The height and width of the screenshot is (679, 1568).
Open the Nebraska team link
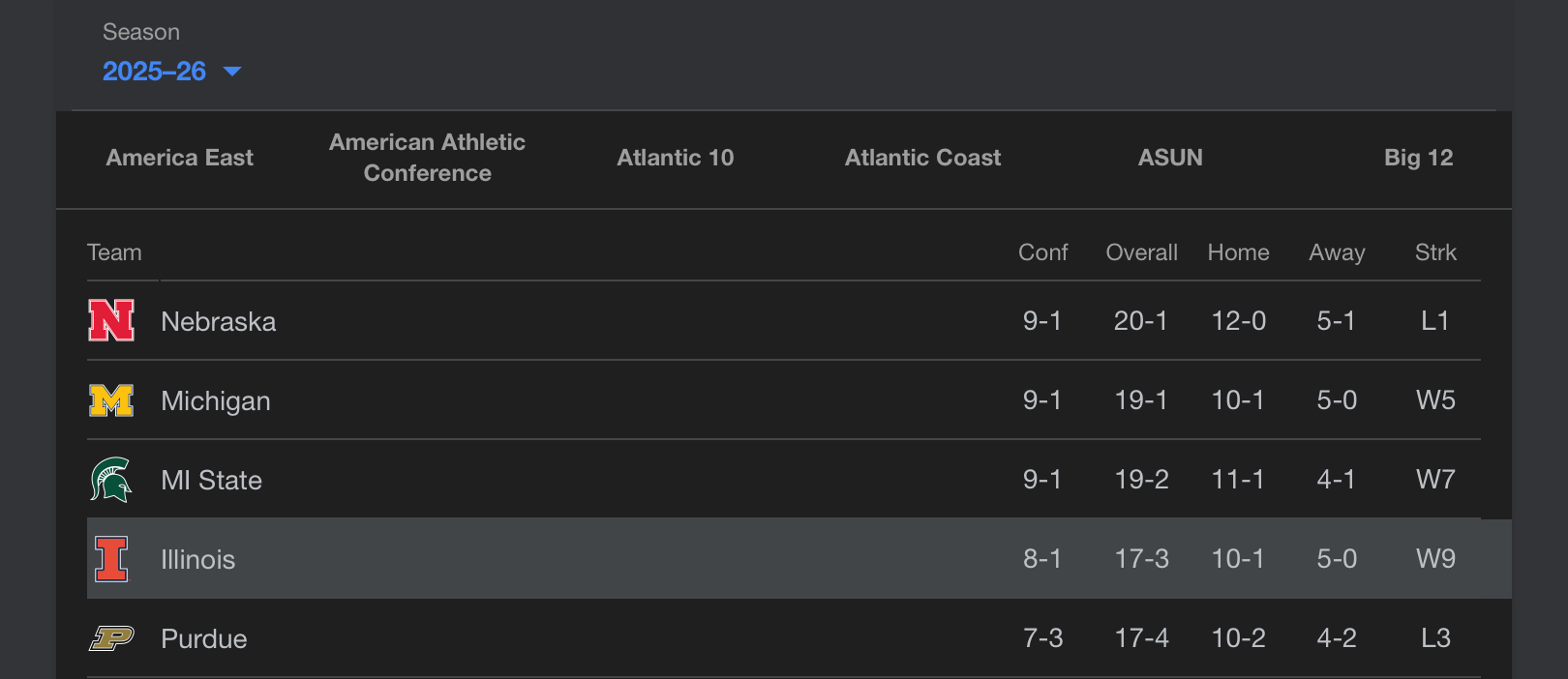click(219, 321)
